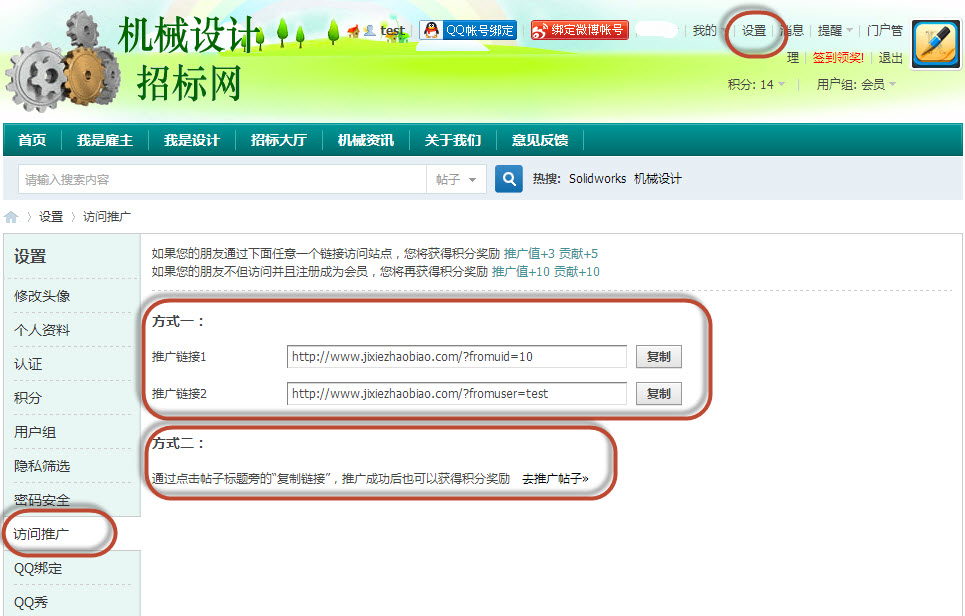Go to 我是雇主 in navigation bar
The image size is (965, 616).
tap(105, 140)
